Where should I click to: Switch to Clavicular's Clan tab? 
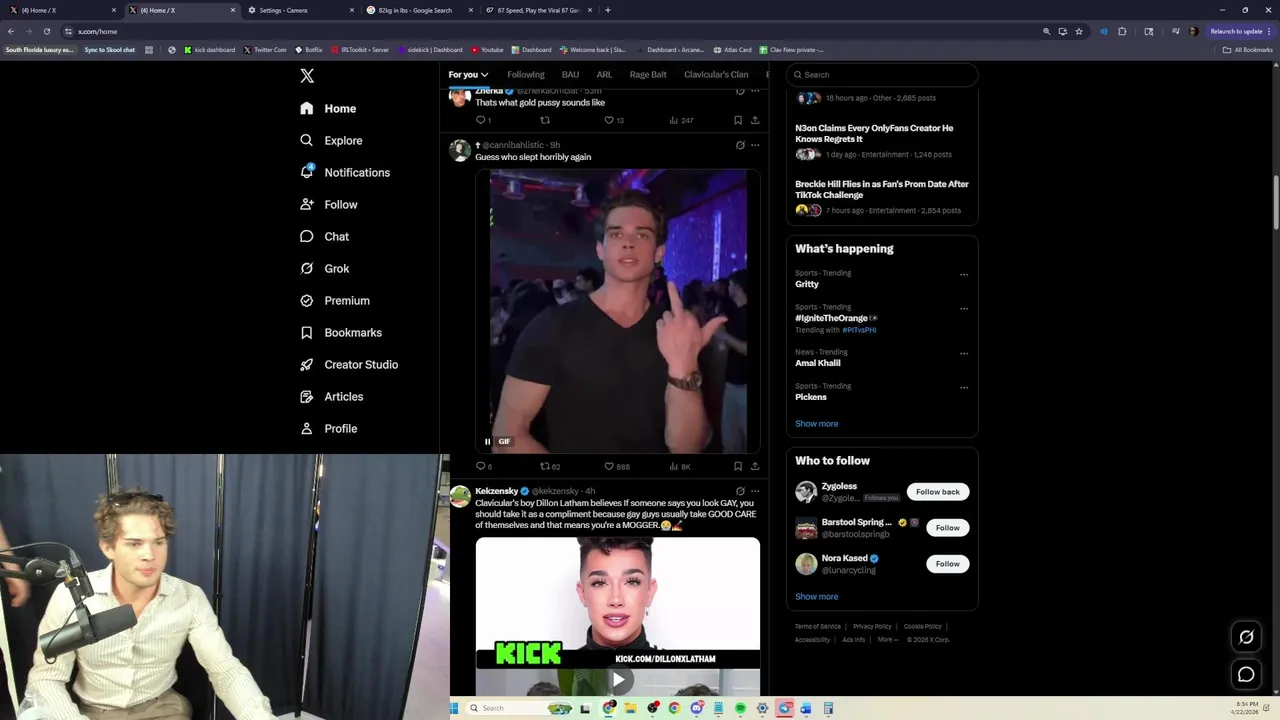(716, 75)
